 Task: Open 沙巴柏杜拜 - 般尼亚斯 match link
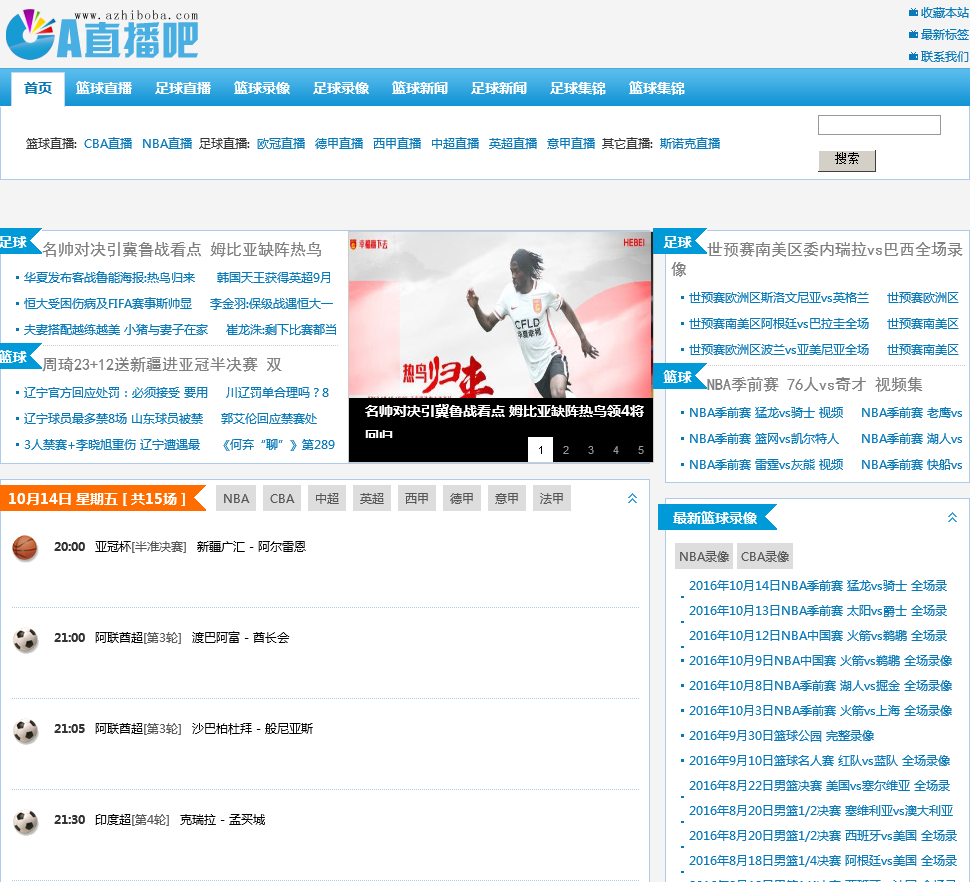[252, 729]
